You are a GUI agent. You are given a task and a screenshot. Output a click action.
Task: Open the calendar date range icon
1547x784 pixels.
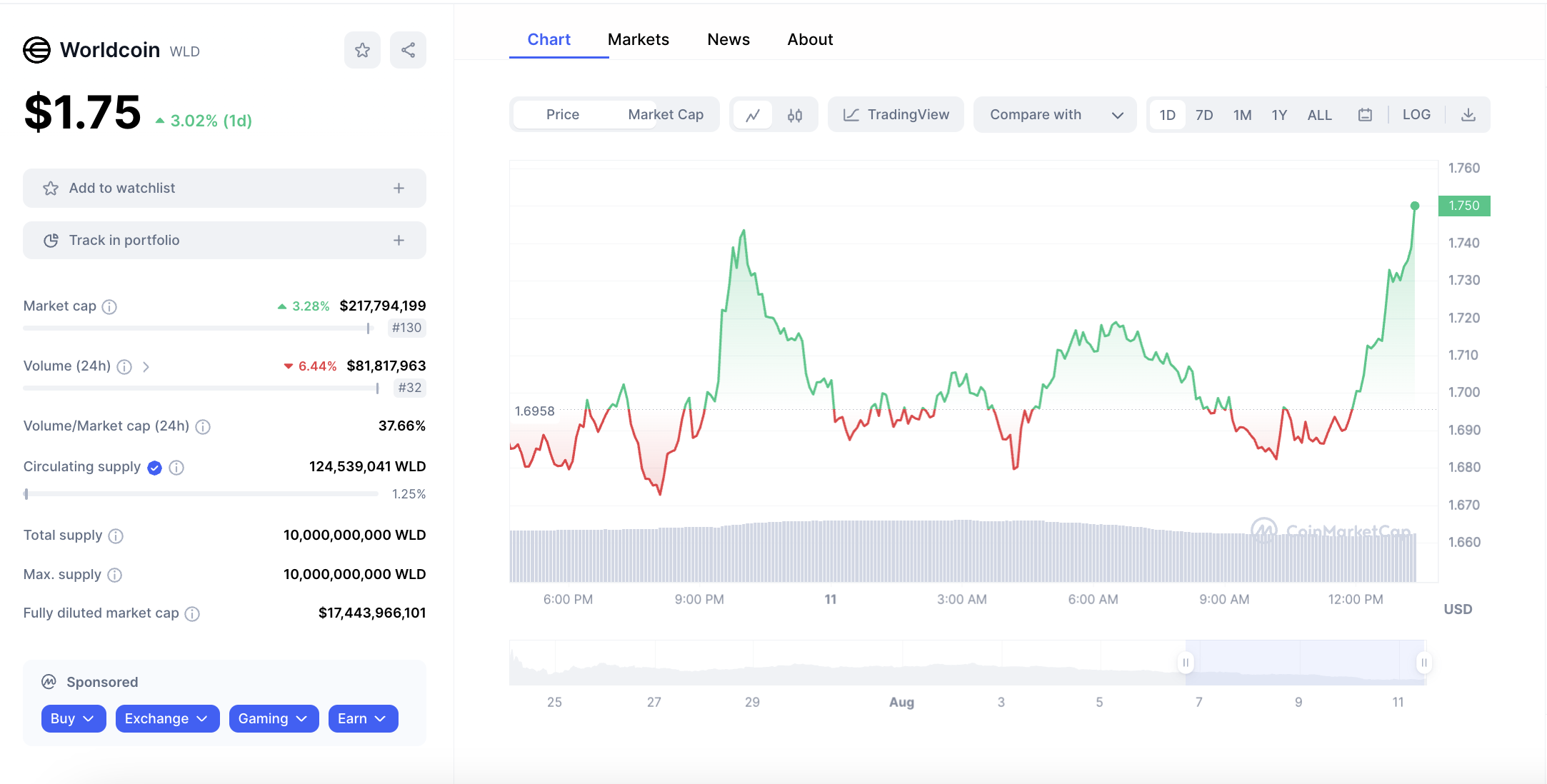pyautogui.click(x=1365, y=115)
